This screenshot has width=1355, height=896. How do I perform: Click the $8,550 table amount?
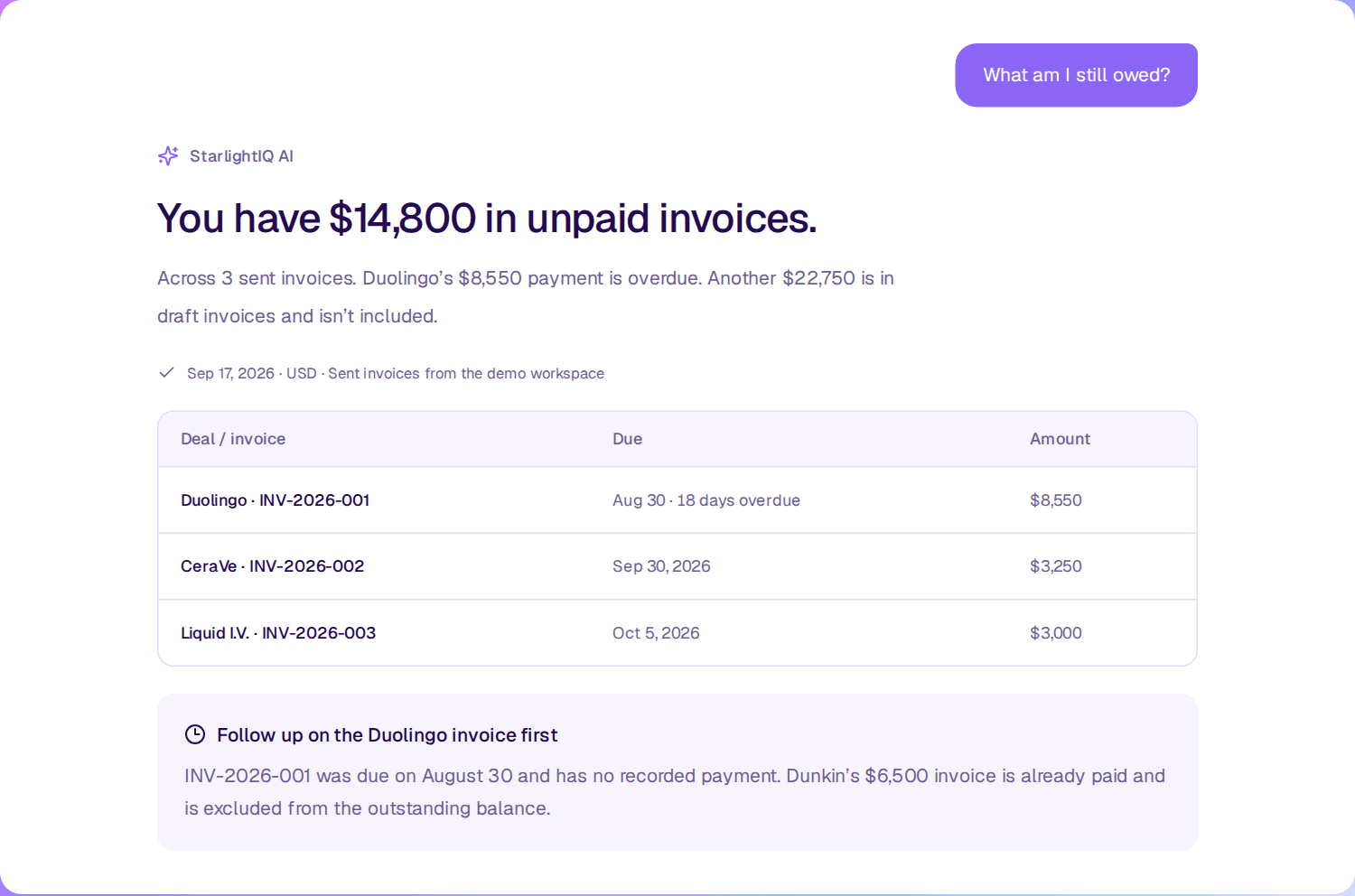[1056, 500]
